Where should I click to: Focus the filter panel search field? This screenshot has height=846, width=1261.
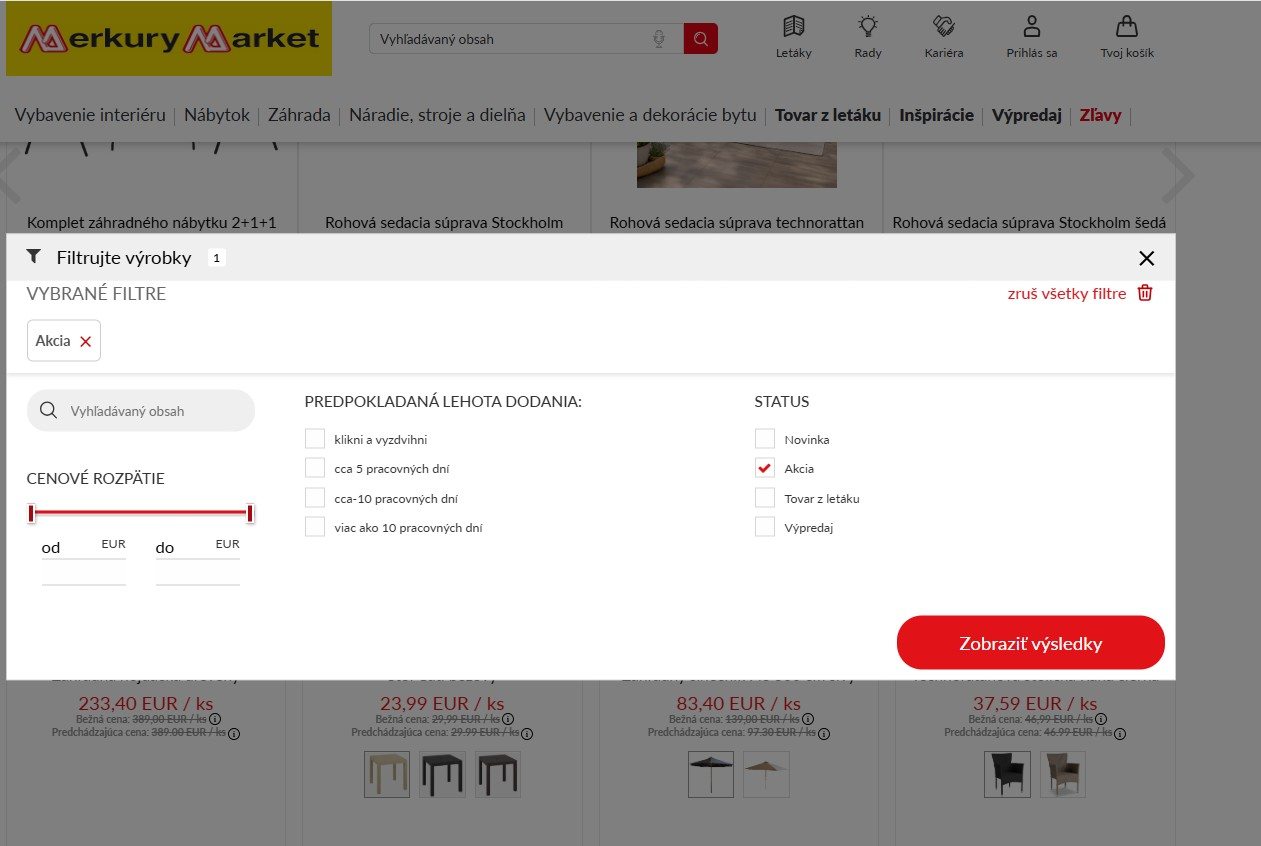141,411
